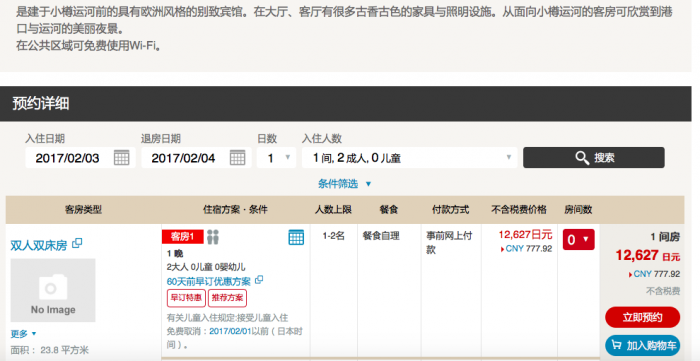This screenshot has width=700, height=361.
Task: Click the check-out date field 2017/02/04
Action: click(196, 158)
